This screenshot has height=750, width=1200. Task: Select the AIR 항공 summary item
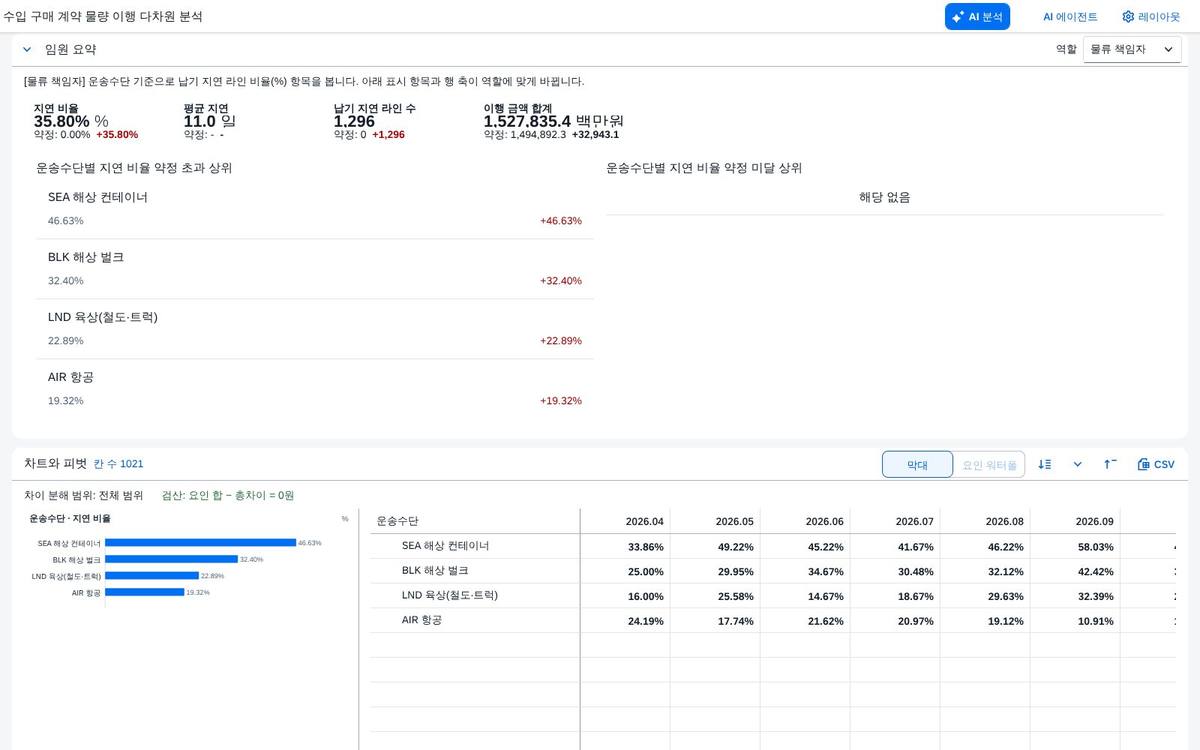click(314, 389)
